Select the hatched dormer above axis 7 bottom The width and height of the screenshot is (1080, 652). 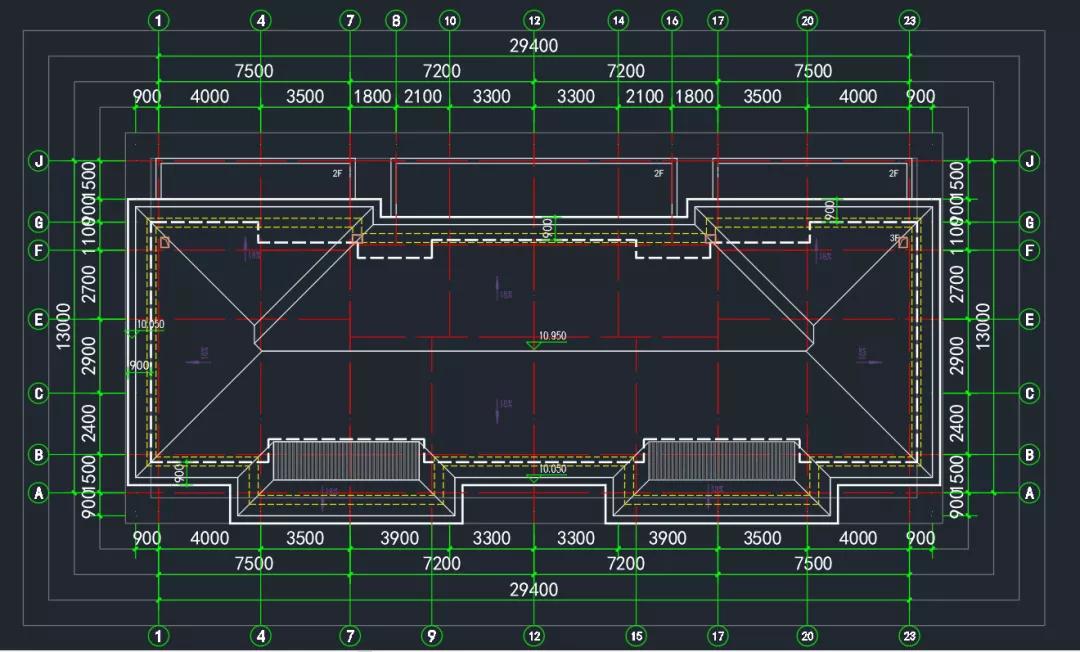[346, 461]
